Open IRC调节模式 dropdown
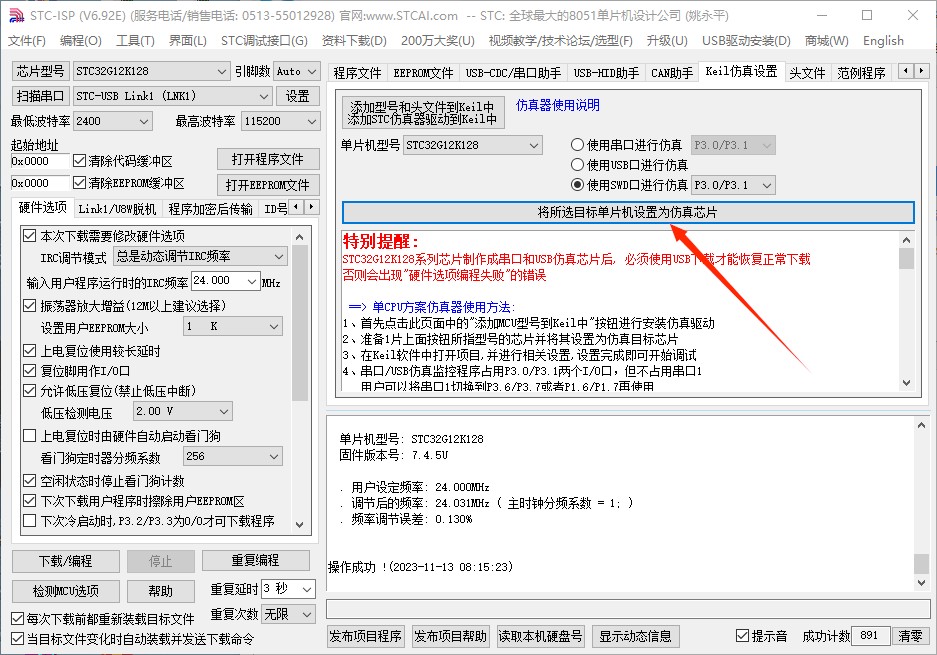 click(200, 256)
